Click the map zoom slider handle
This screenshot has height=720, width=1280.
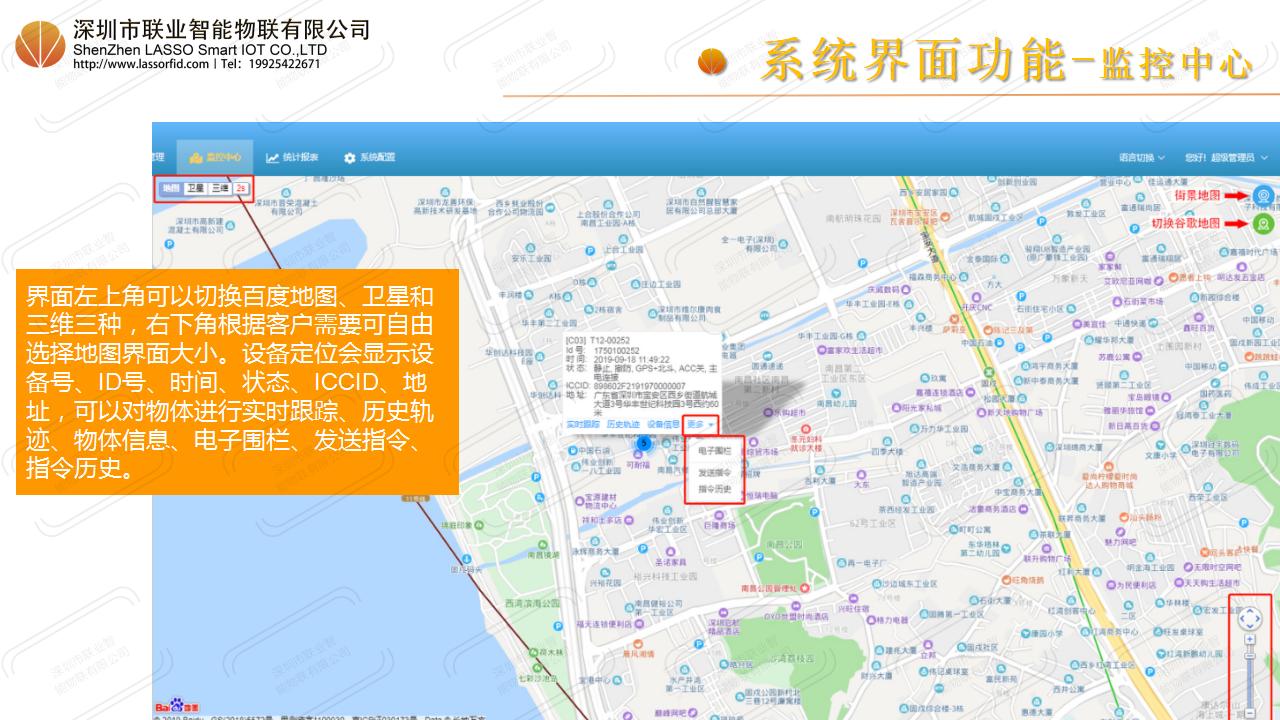pos(1250,656)
